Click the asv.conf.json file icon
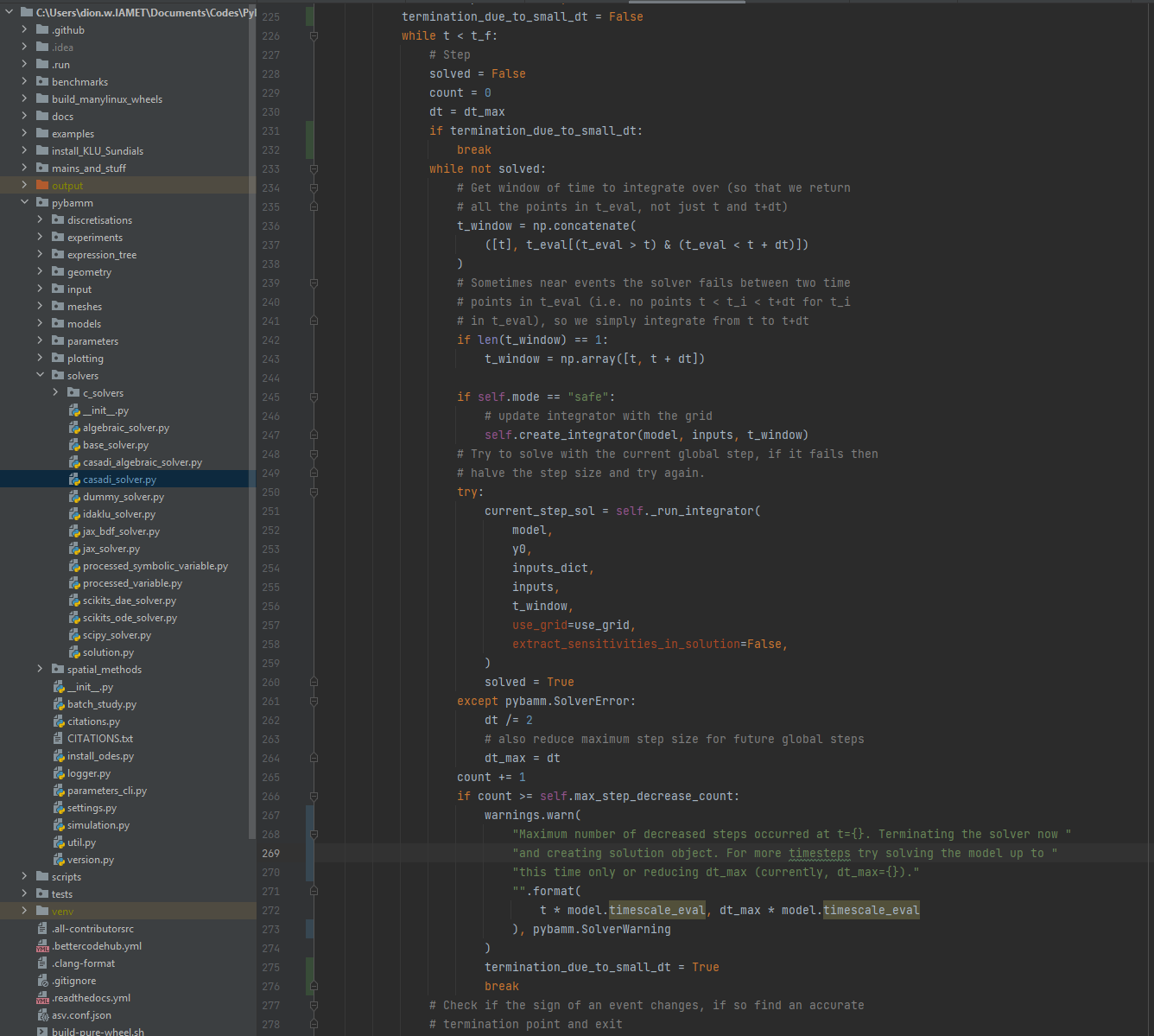The height and width of the screenshot is (1036, 1154). click(42, 1014)
